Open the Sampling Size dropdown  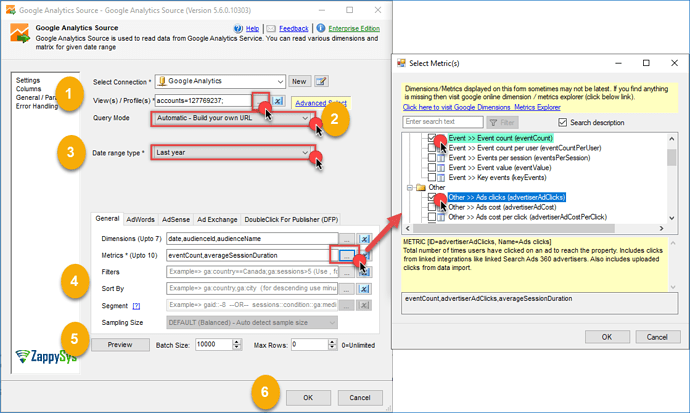click(x=252, y=322)
